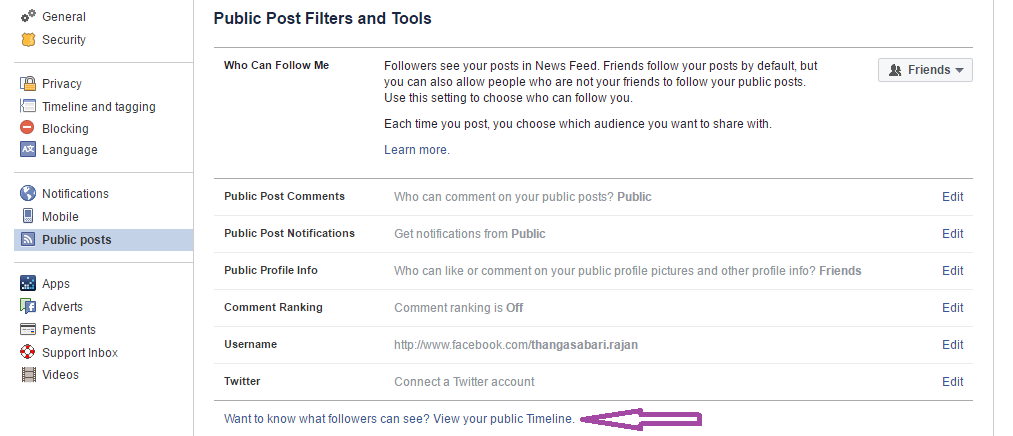Click the Privacy padlock icon

pos(28,83)
